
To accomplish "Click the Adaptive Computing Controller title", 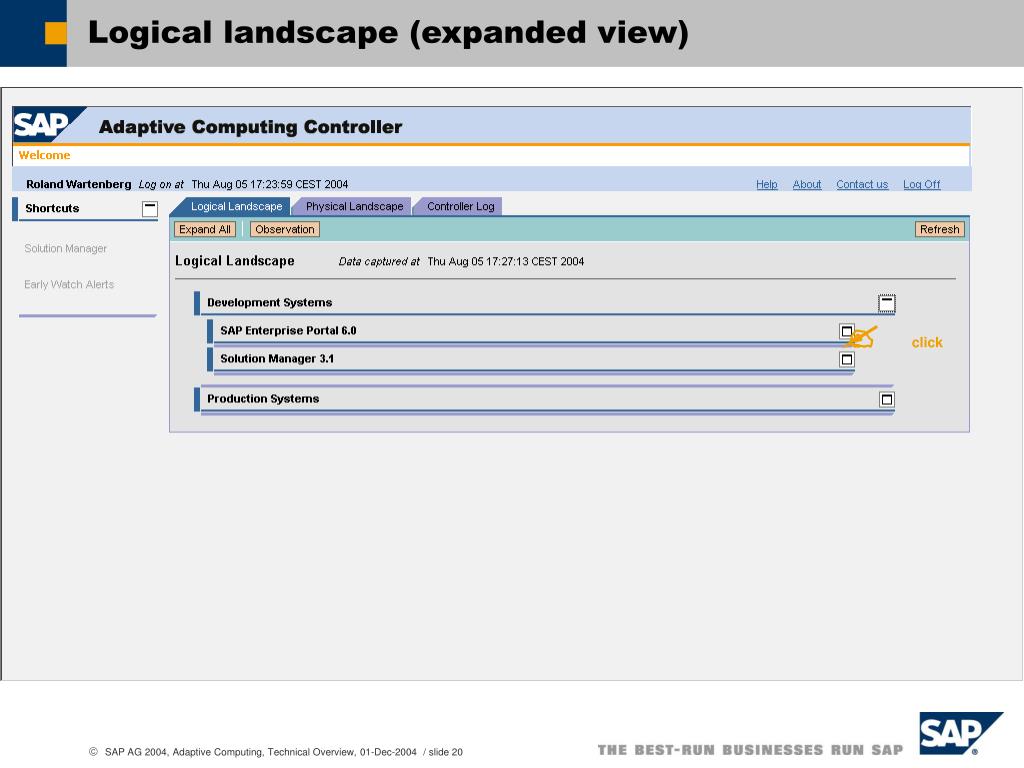I will point(250,127).
